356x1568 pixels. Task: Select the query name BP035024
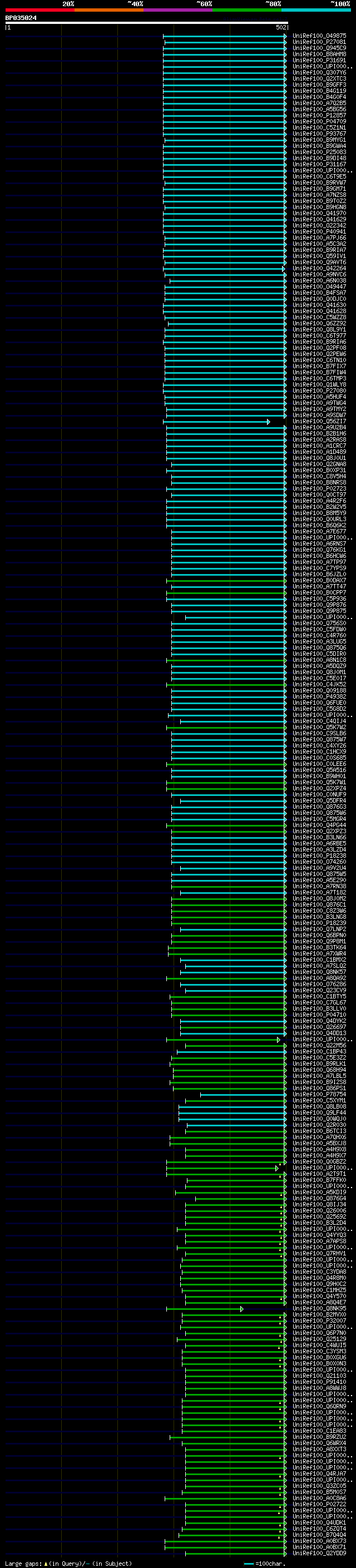click(21, 18)
